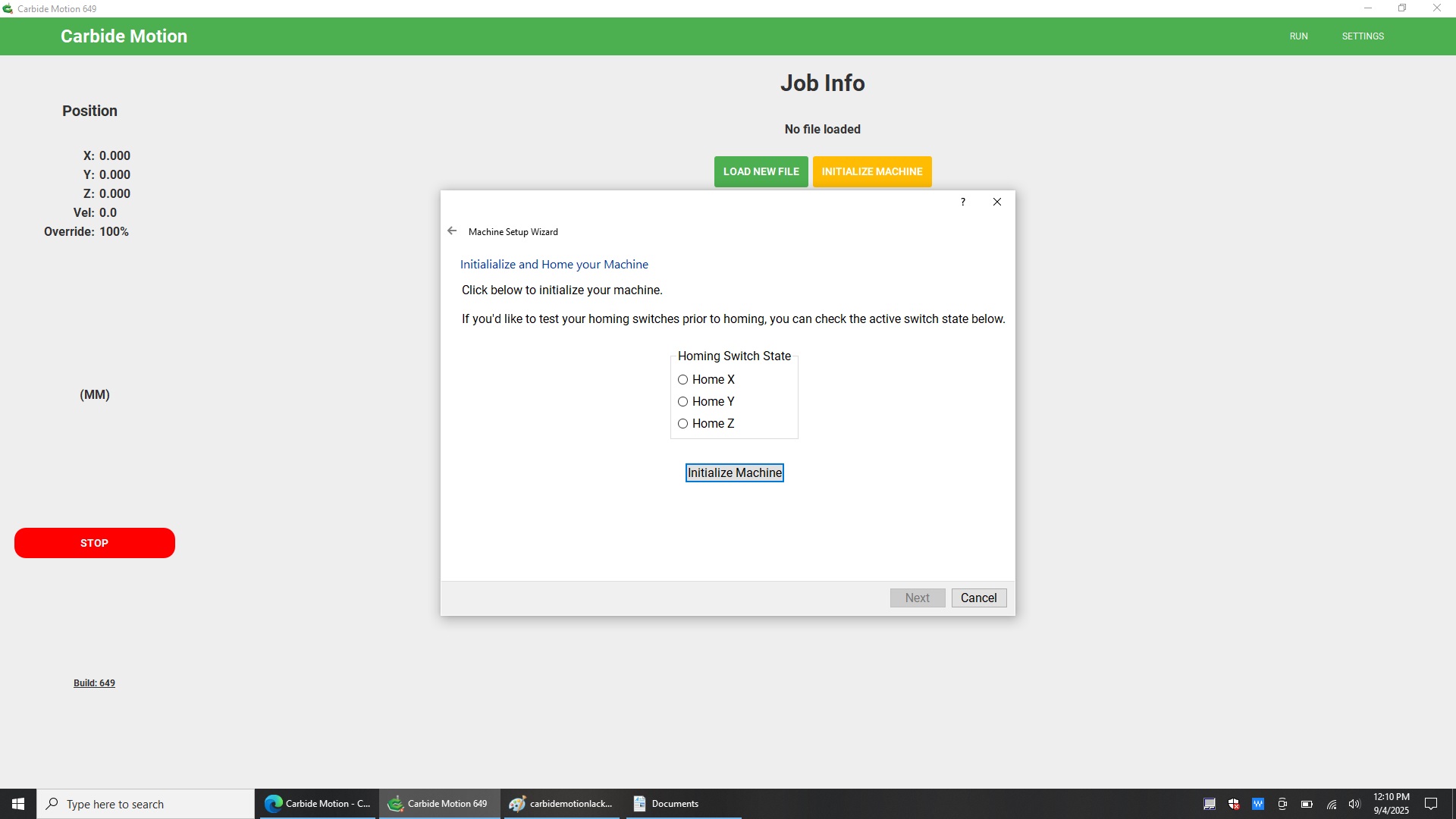Close the Machine Setup Wizard dialog
Image resolution: width=1456 pixels, height=819 pixels.
coord(997,202)
